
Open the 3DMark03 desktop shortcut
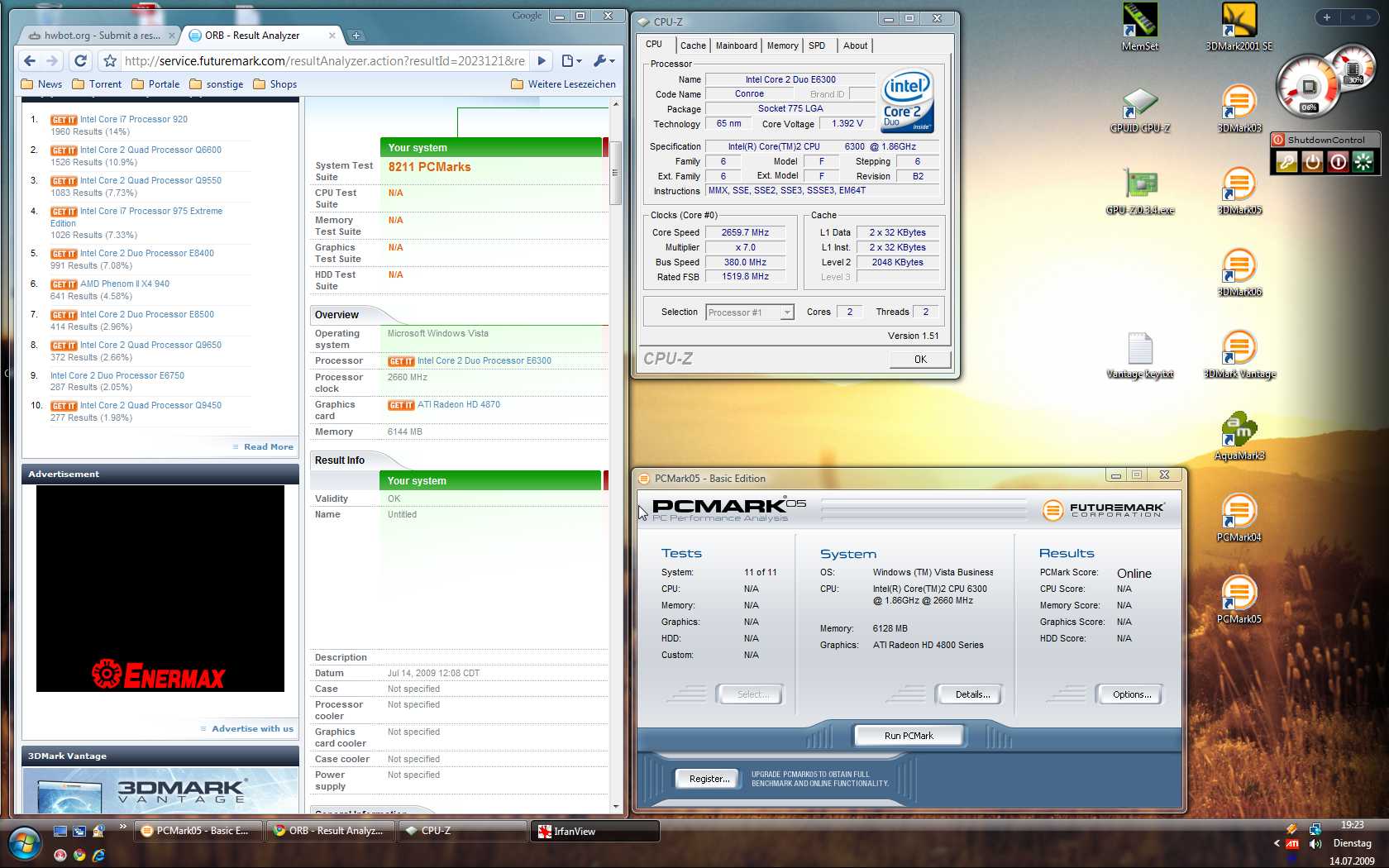pos(1239,109)
